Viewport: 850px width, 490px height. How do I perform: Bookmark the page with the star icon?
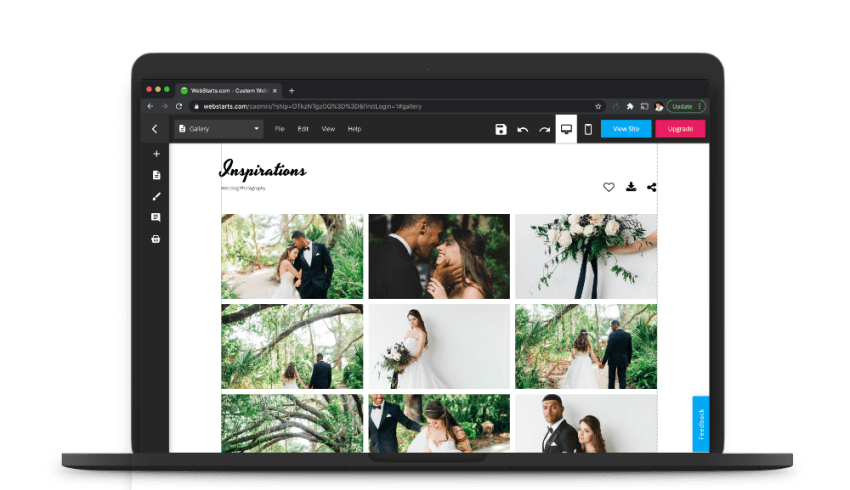[598, 106]
